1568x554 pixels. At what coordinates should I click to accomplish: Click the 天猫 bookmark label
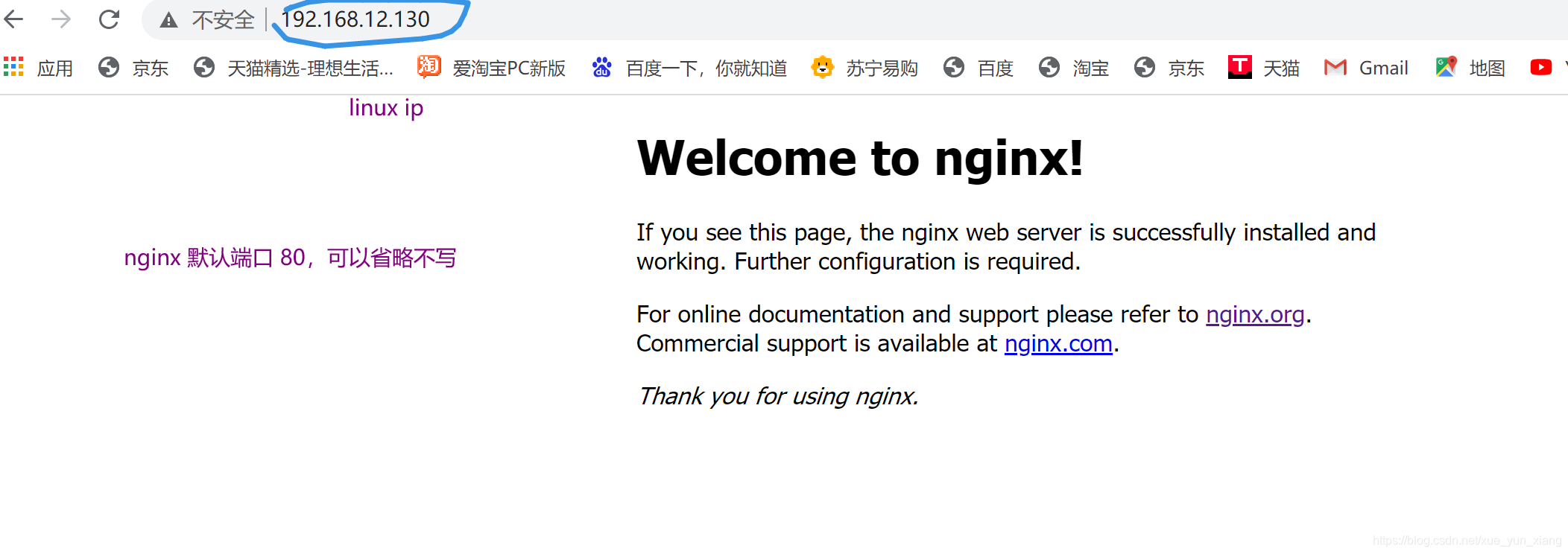[1282, 69]
